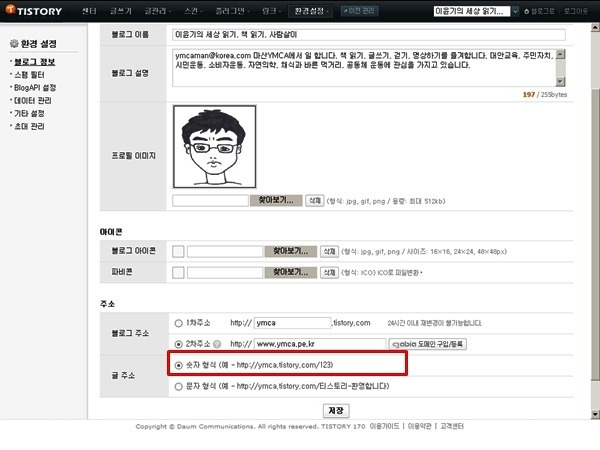Image resolution: width=600 pixels, height=450 pixels.
Task: Open 글쓰기 in top navigation
Action: click(121, 11)
